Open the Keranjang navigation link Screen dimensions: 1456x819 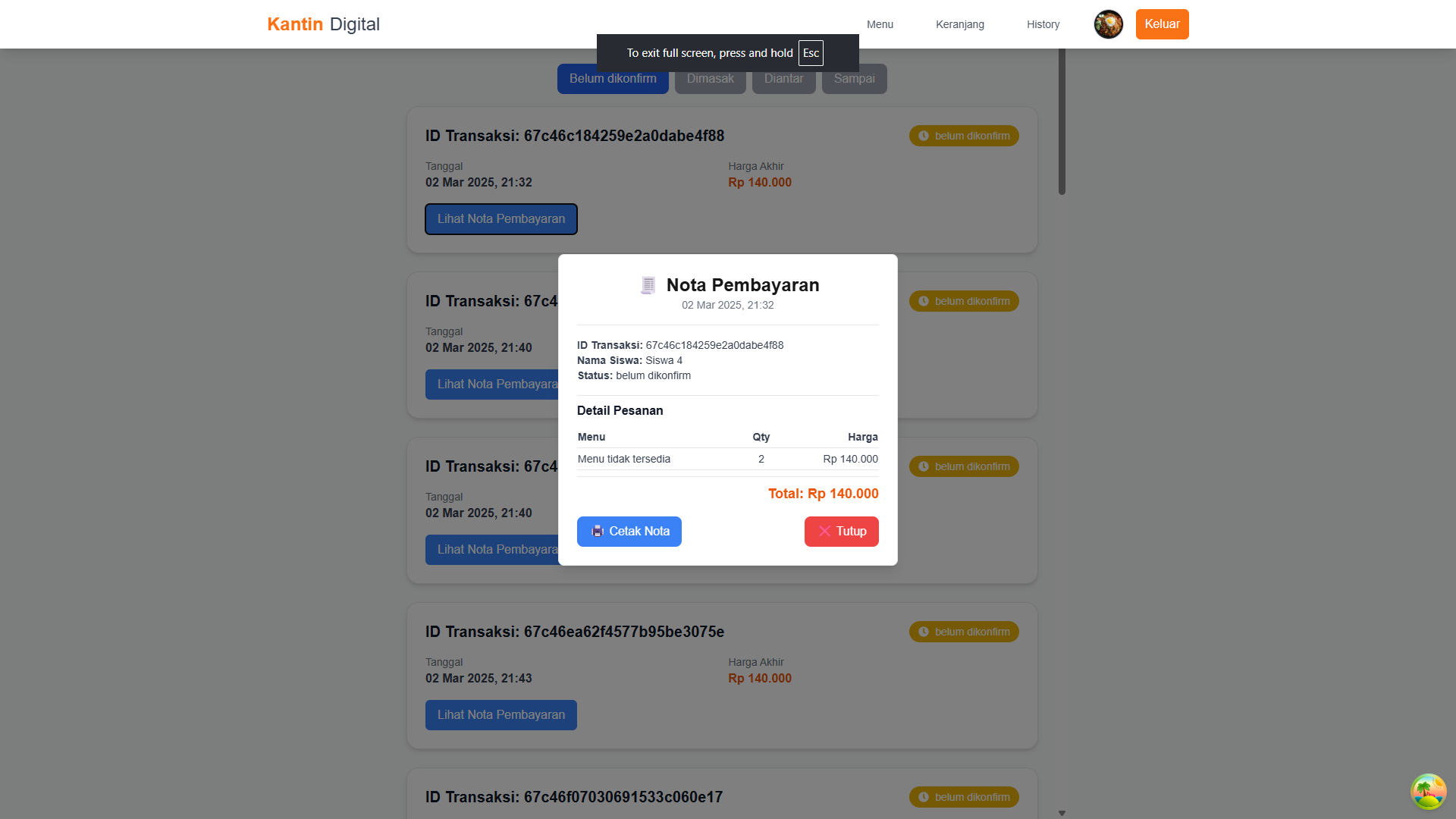point(960,24)
